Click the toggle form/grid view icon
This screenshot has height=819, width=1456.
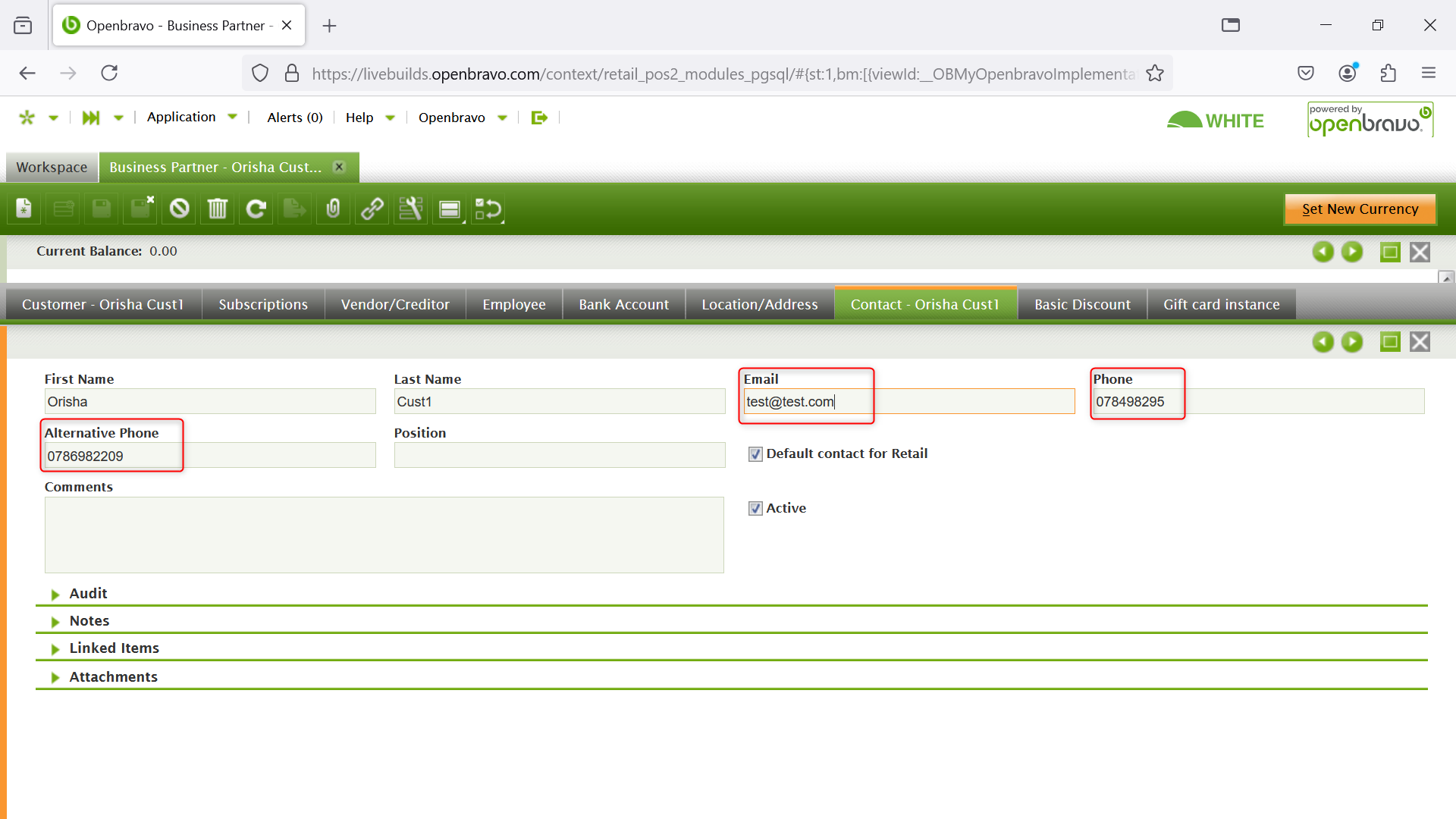click(x=450, y=209)
